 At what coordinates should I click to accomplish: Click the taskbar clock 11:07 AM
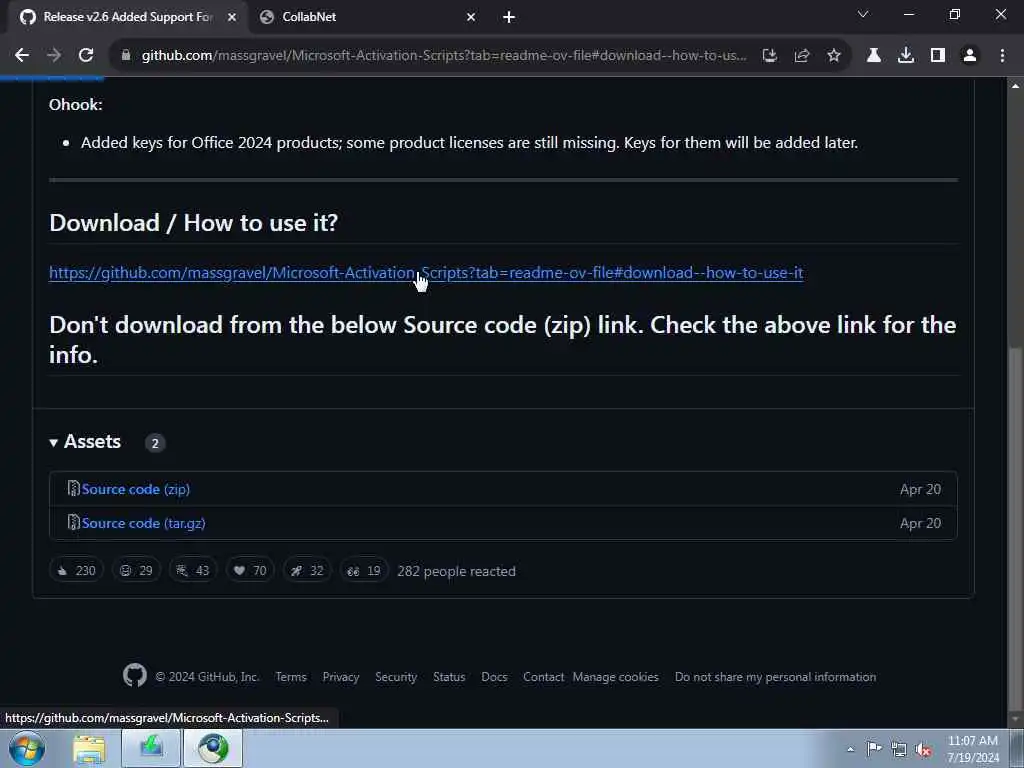pos(972,749)
